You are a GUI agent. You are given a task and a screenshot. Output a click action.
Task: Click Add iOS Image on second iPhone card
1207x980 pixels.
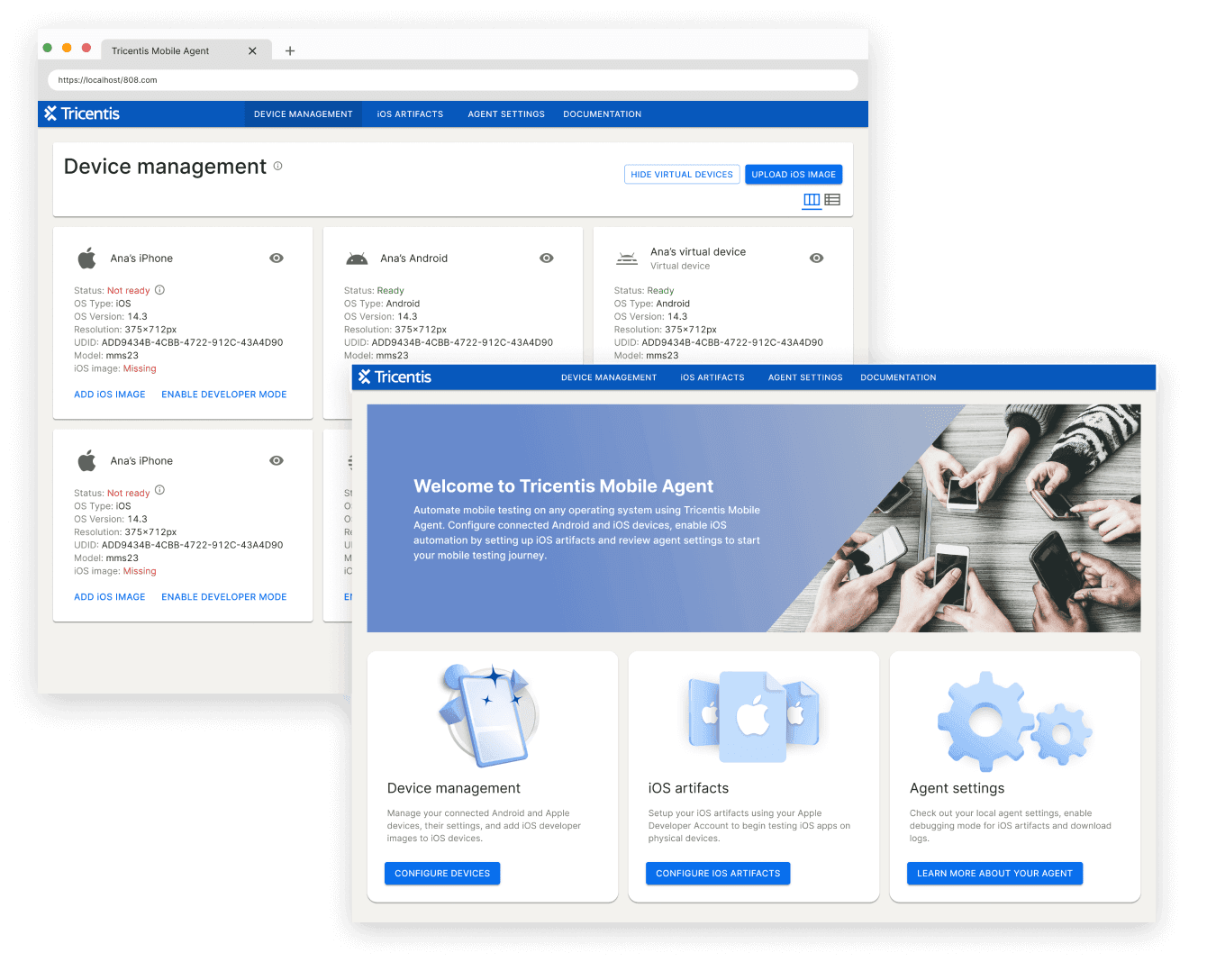click(x=110, y=597)
